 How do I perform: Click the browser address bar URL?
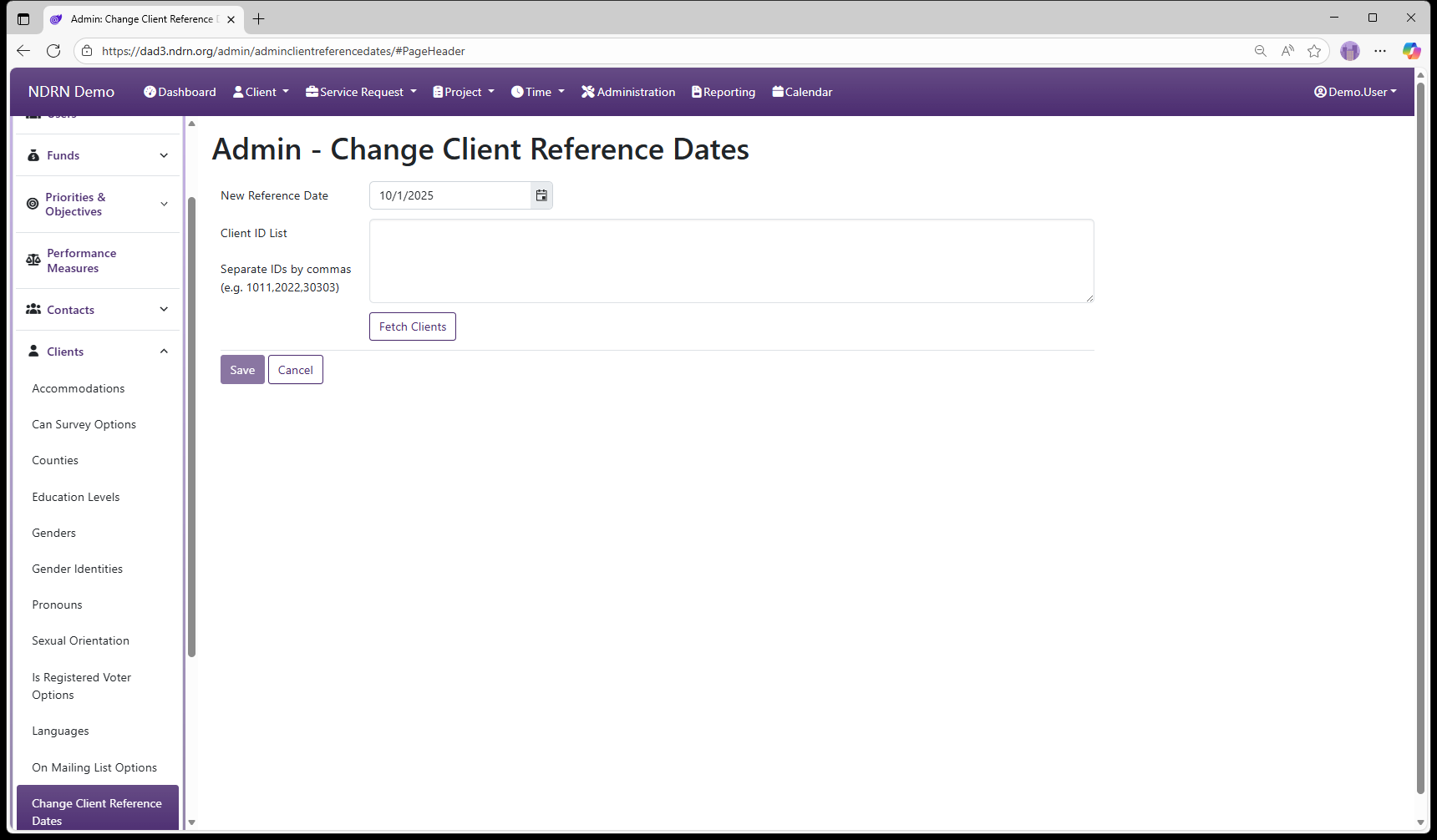(283, 51)
